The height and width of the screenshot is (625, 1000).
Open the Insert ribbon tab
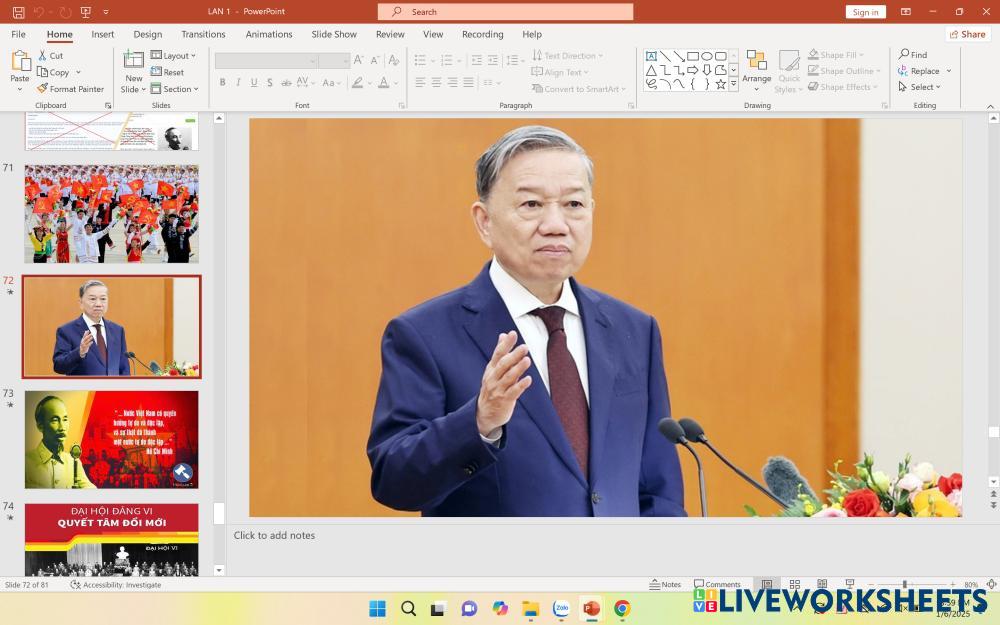[103, 34]
